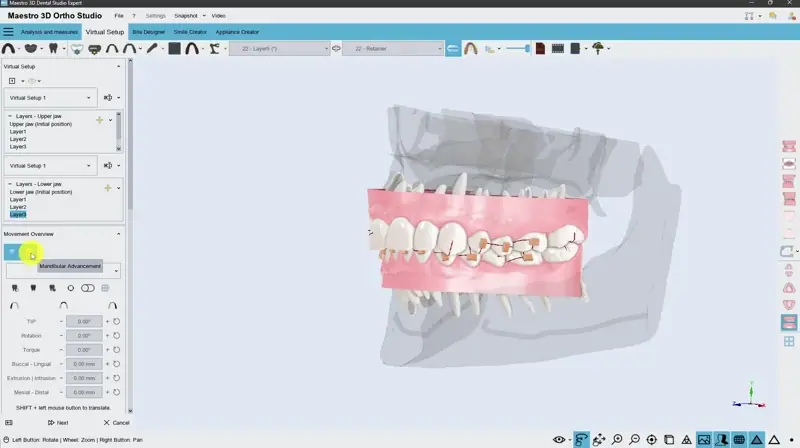Click the dark square icon in the toolbar
This screenshot has height=448, width=800.
(174, 48)
